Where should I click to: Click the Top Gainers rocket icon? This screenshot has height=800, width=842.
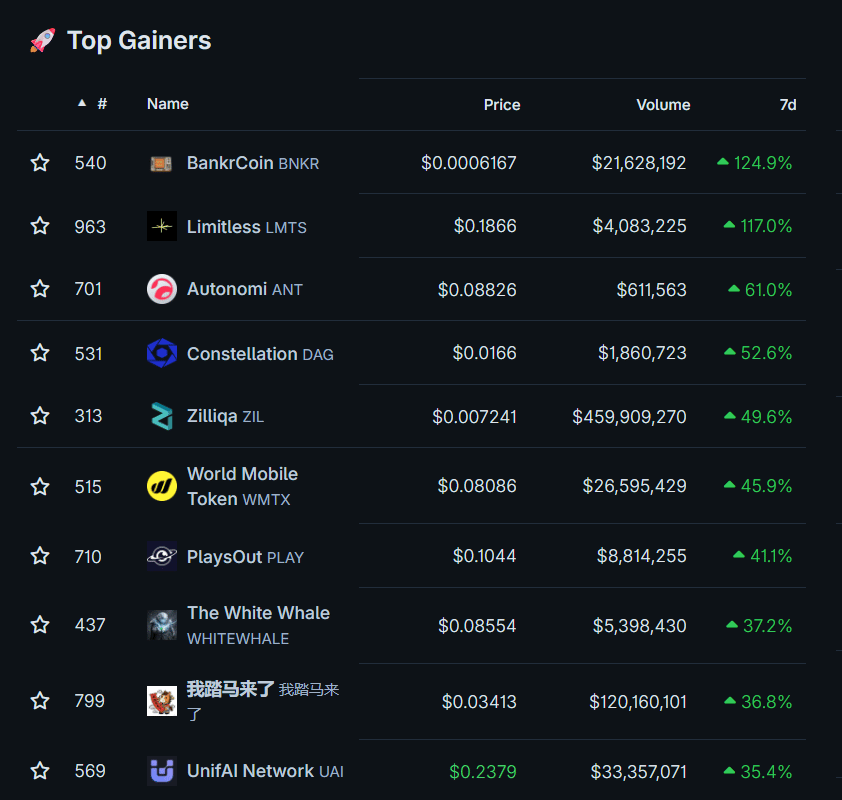click(x=43, y=40)
